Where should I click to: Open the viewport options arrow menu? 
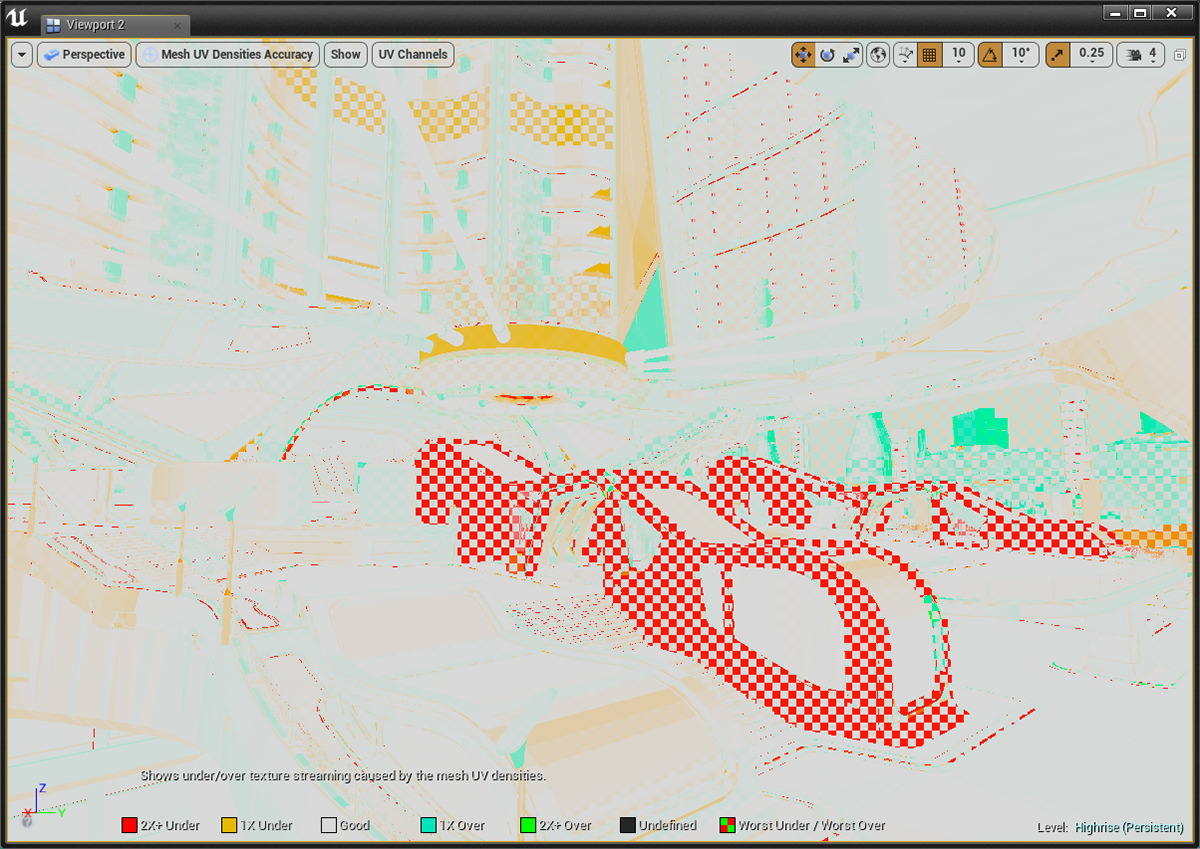[x=22, y=55]
